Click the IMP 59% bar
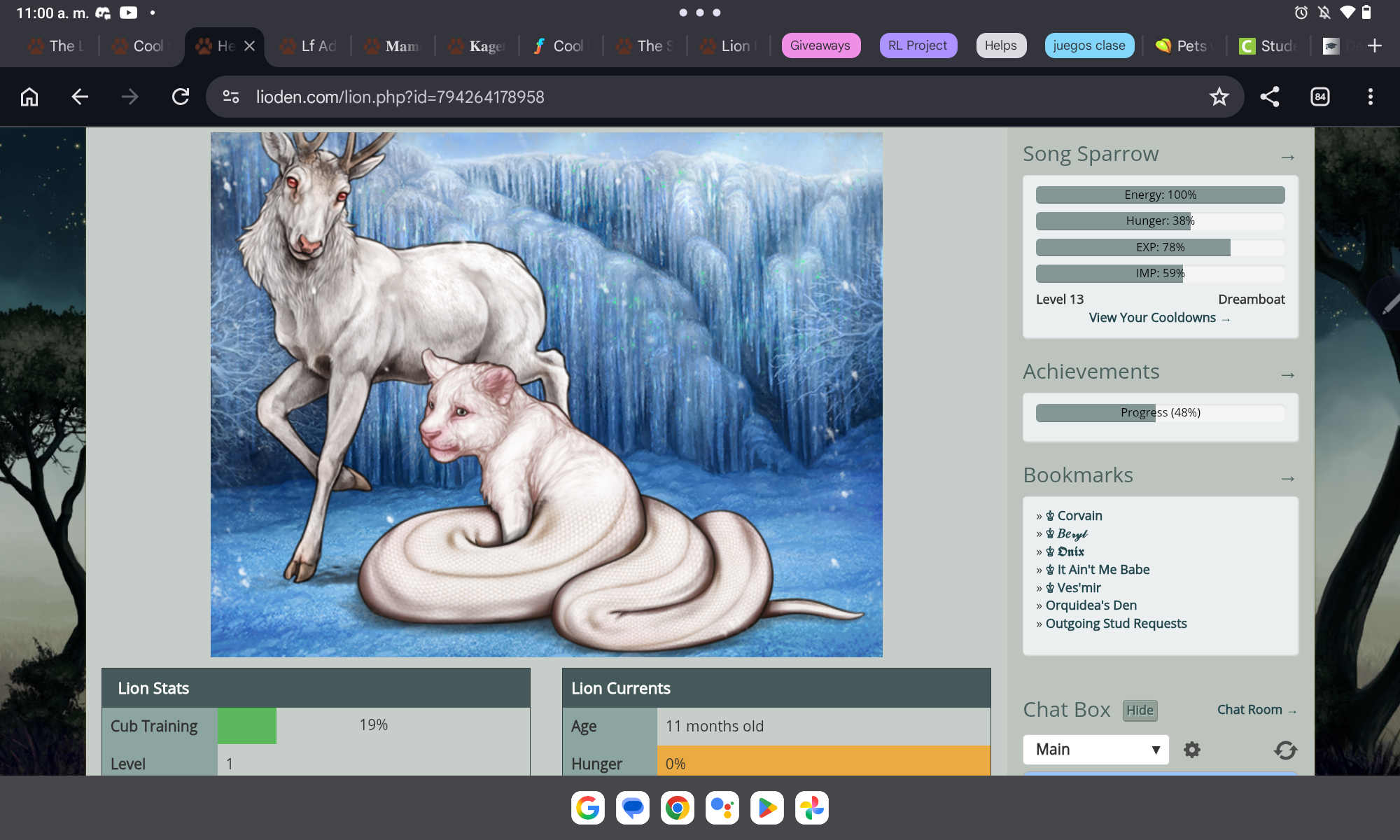This screenshot has width=1400, height=840. coord(1161,274)
